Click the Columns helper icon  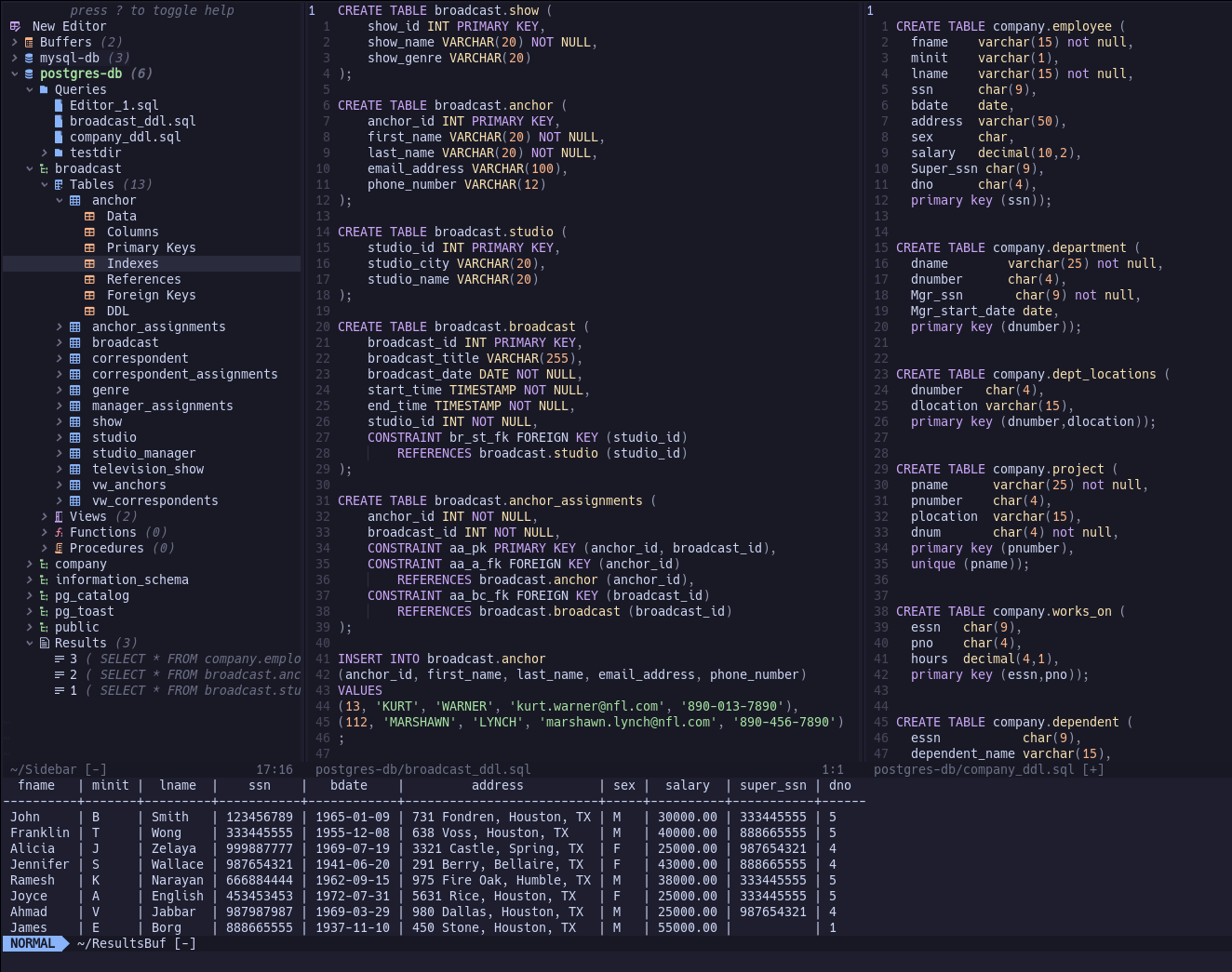(89, 232)
